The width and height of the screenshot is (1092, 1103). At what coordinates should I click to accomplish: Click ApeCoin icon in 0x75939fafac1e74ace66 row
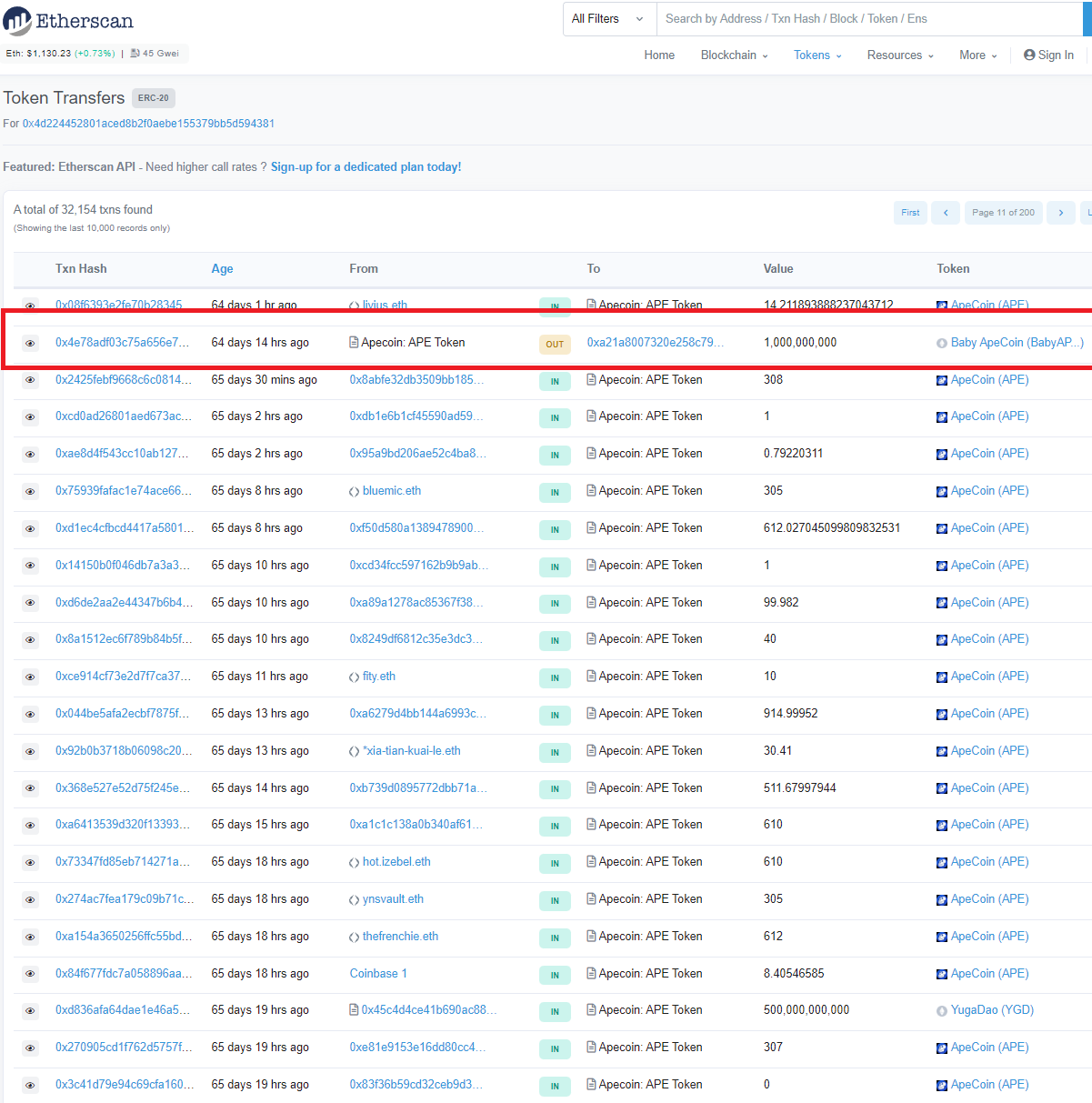tap(942, 492)
